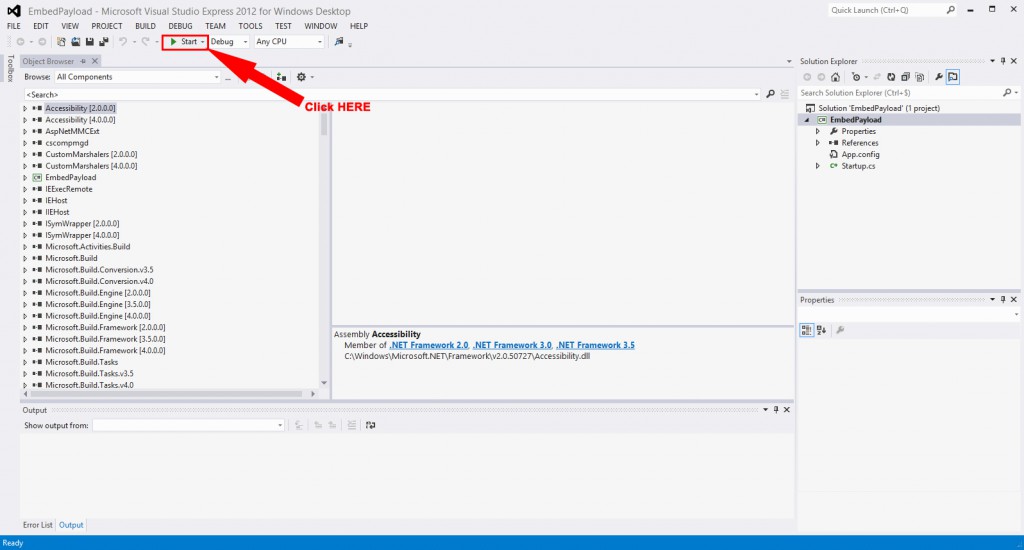Click the Object Browser search magnifier icon

771,95
